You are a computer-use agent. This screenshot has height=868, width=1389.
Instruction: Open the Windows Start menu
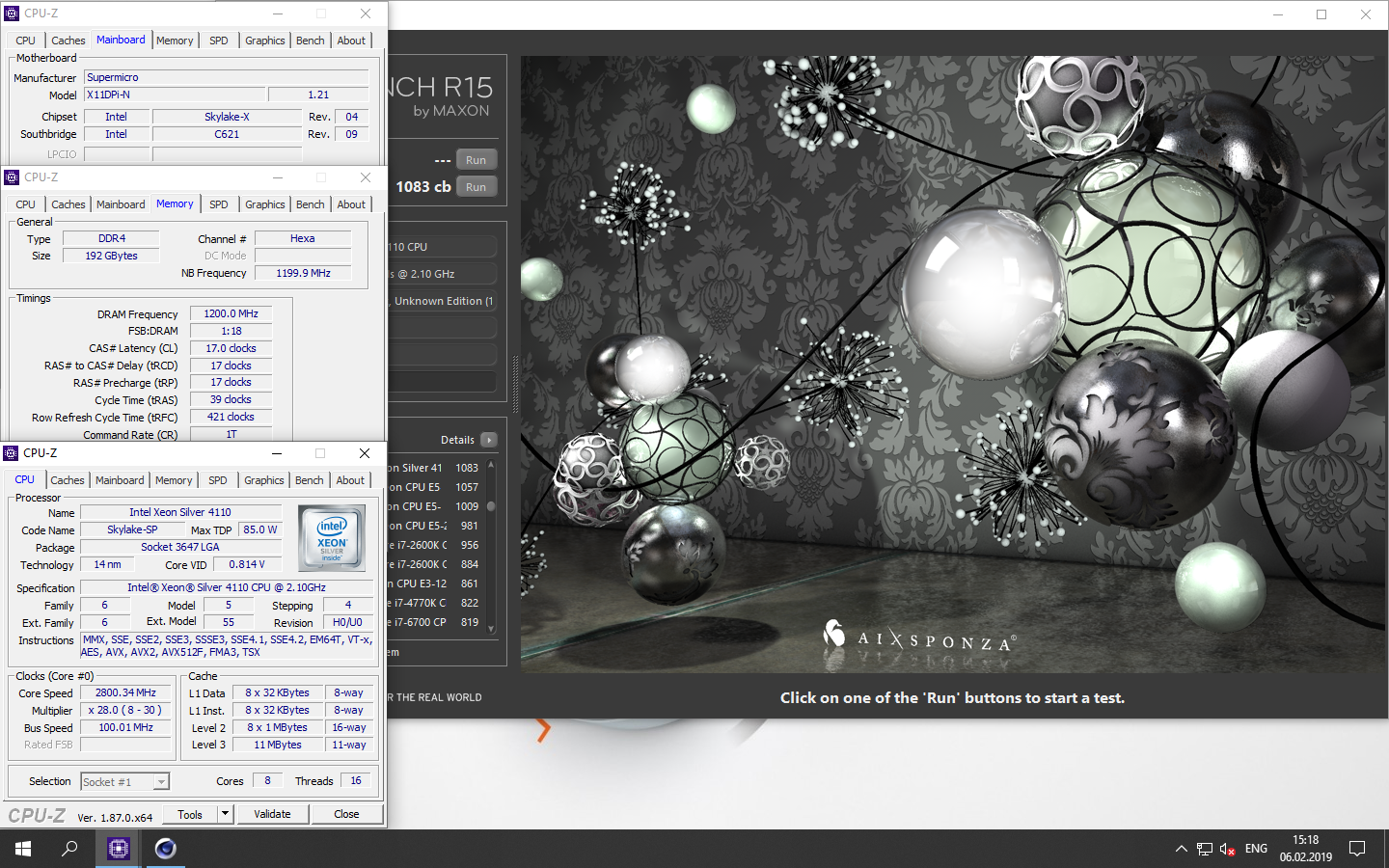point(23,849)
